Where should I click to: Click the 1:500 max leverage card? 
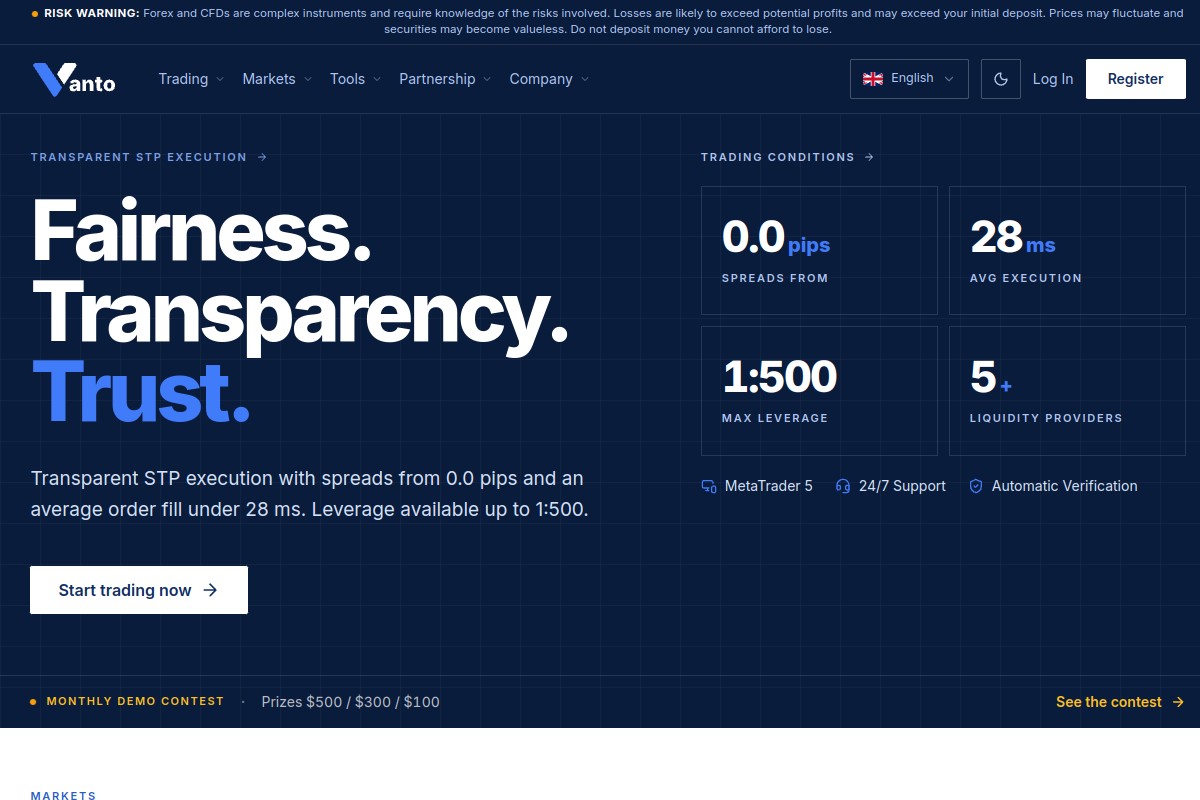(x=819, y=391)
